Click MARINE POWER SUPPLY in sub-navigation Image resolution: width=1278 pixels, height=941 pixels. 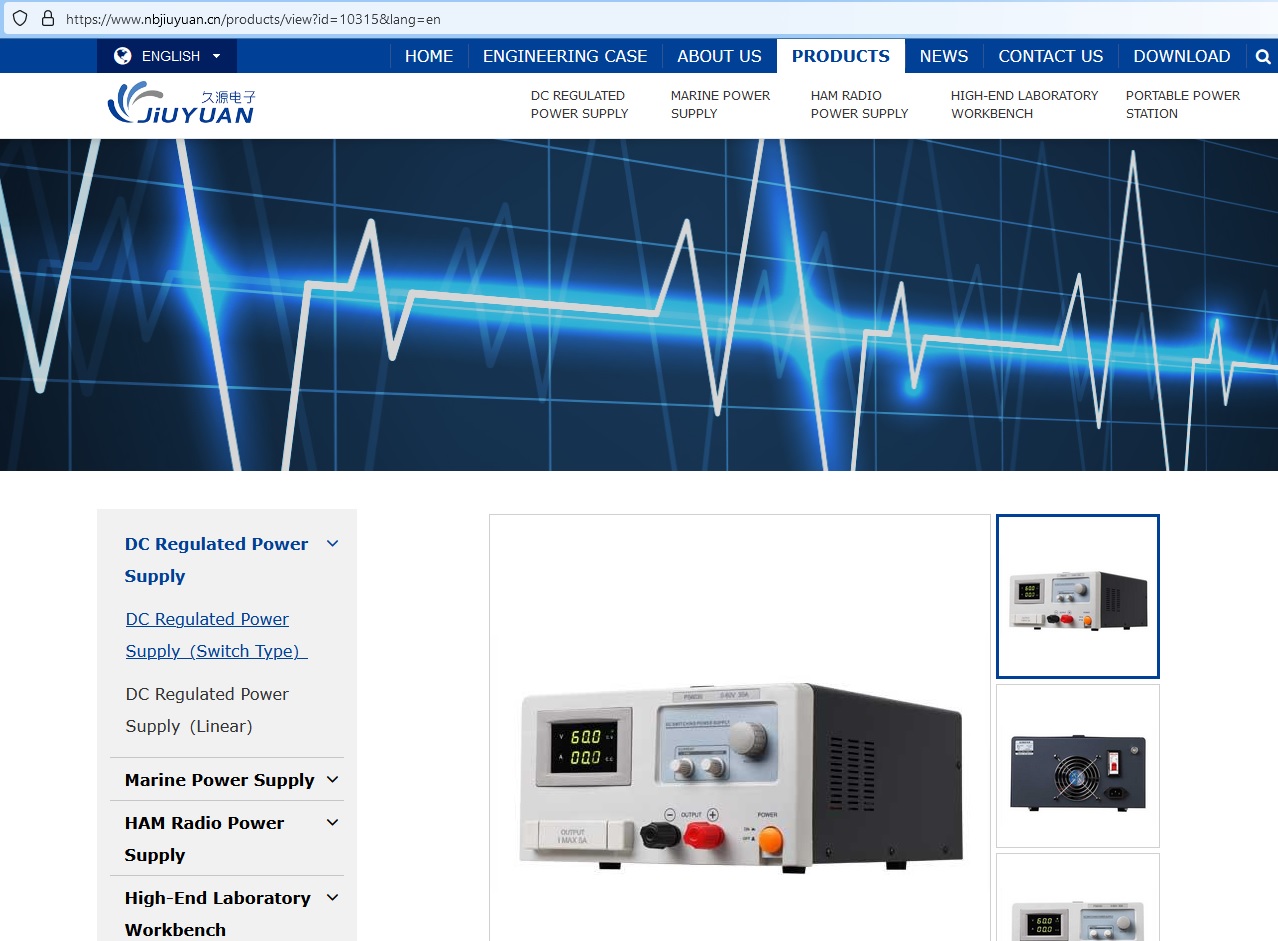720,105
